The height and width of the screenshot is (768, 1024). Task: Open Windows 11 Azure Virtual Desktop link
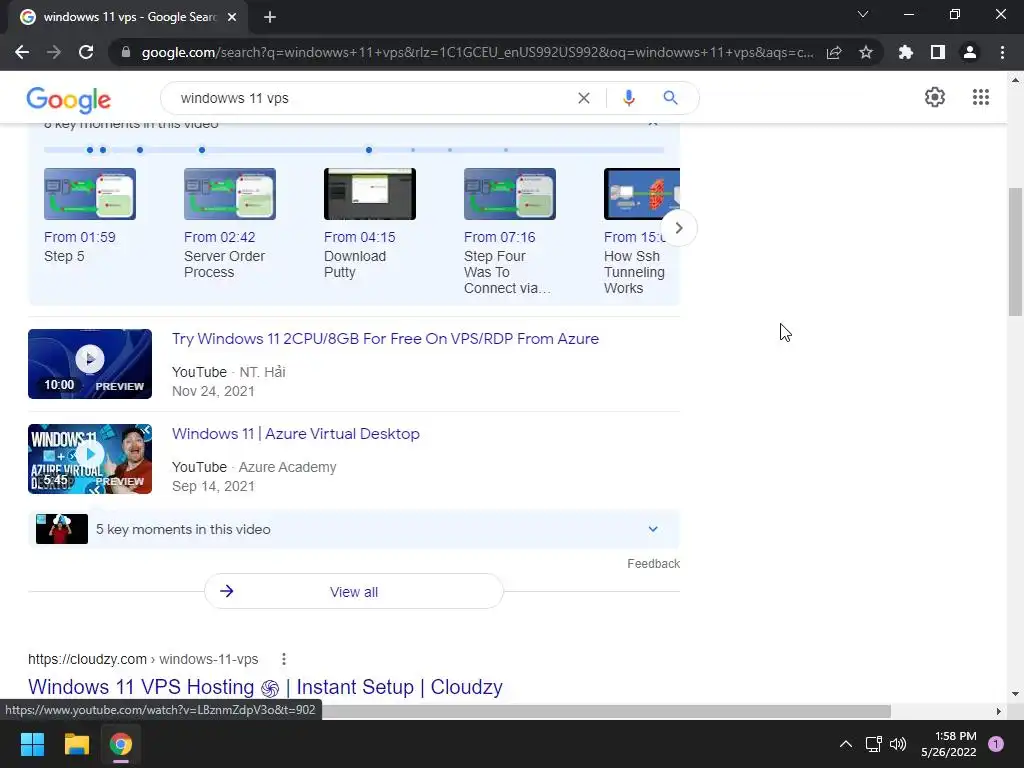[x=296, y=434]
